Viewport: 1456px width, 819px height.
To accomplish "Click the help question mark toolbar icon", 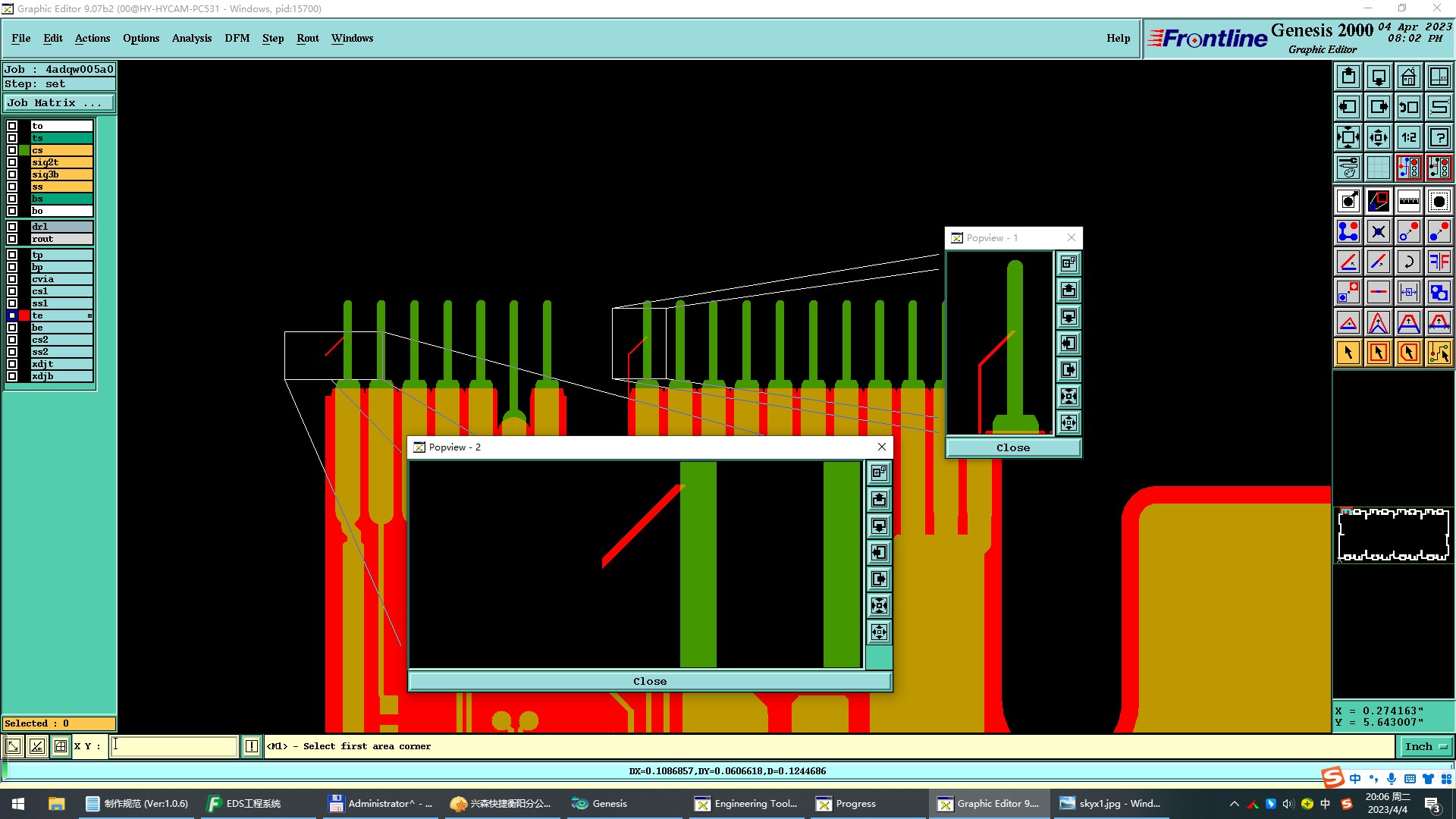I will (1439, 137).
